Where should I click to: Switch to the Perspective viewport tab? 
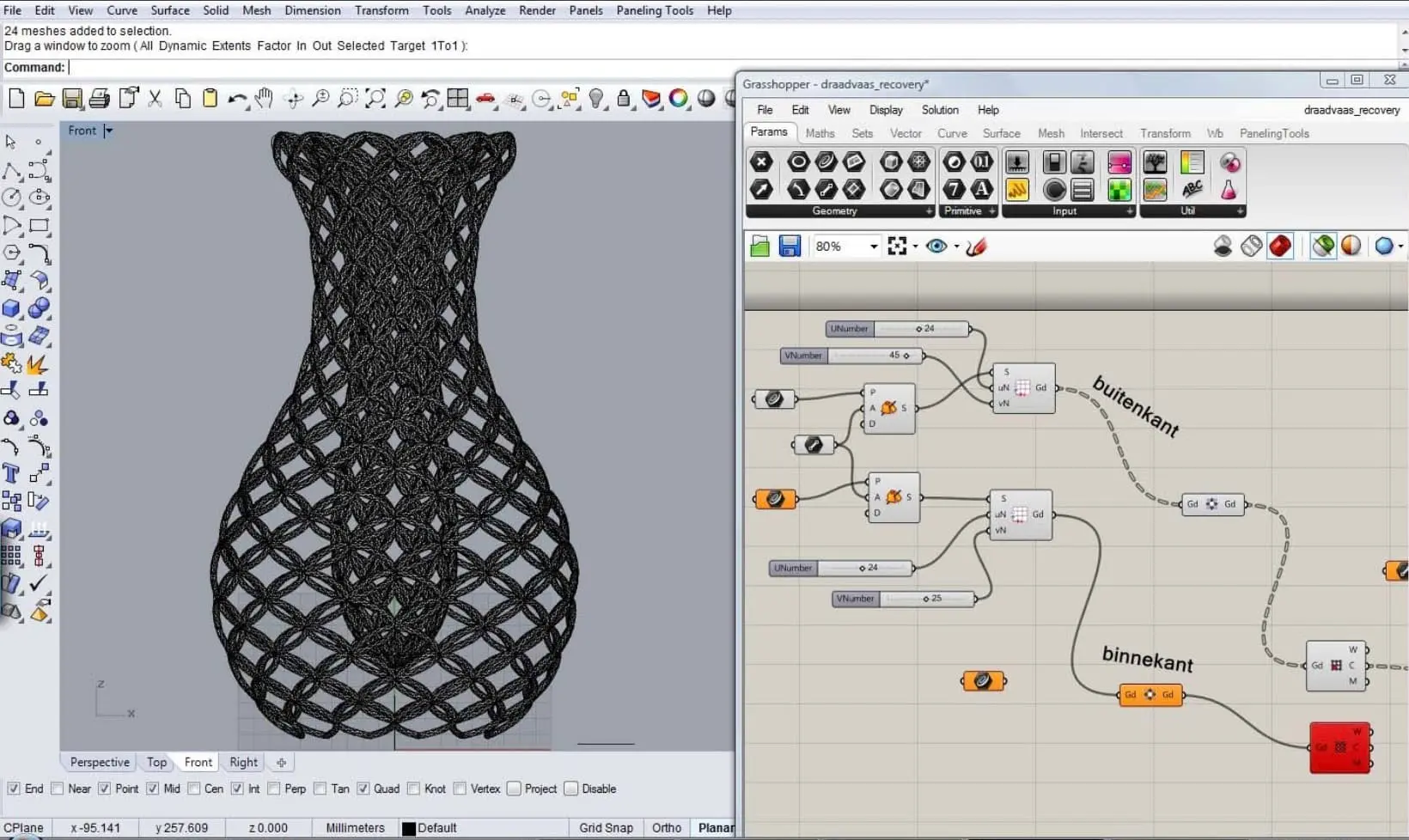pos(100,762)
